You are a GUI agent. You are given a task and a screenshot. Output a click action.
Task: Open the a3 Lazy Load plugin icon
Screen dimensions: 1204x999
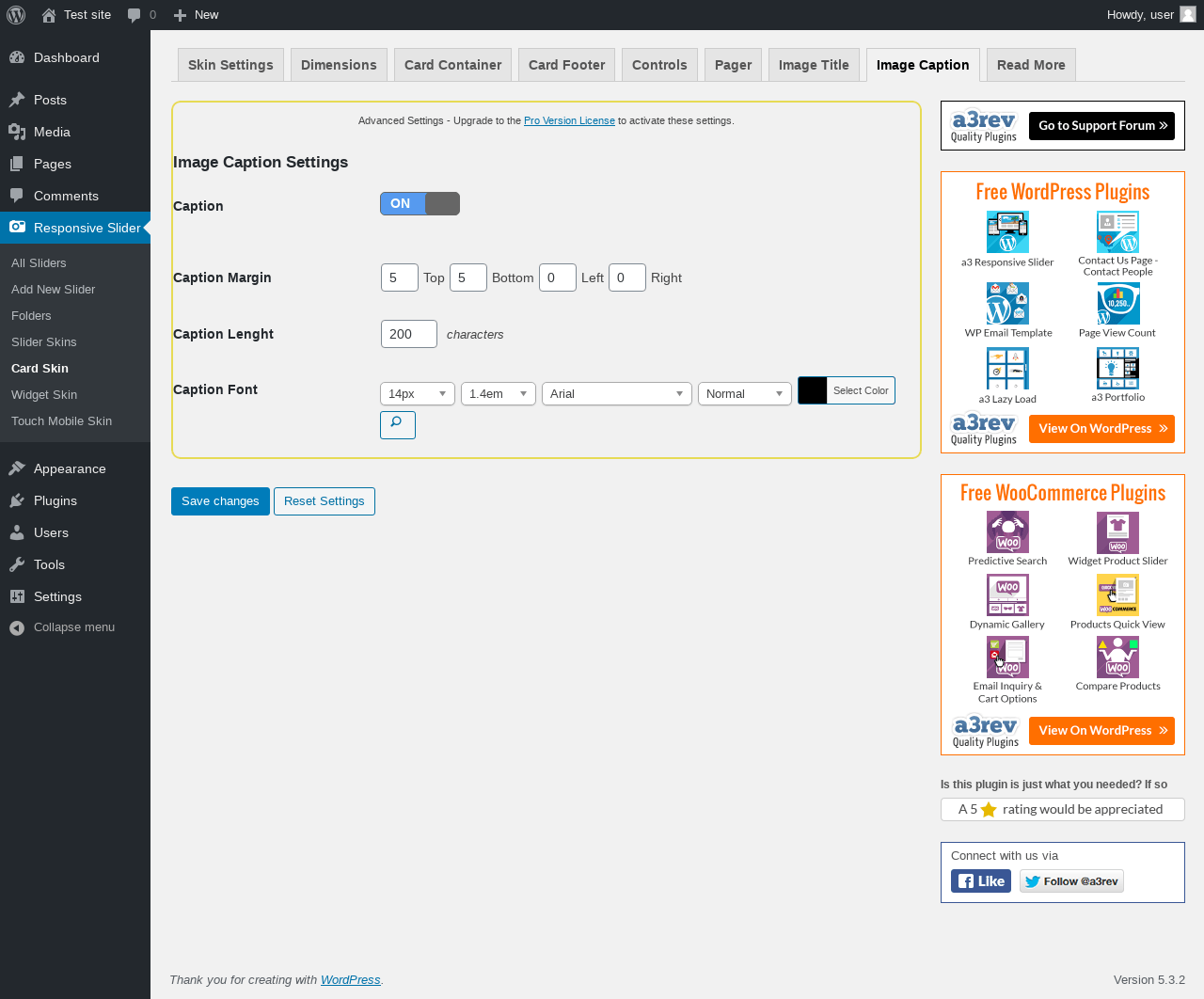[1007, 369]
